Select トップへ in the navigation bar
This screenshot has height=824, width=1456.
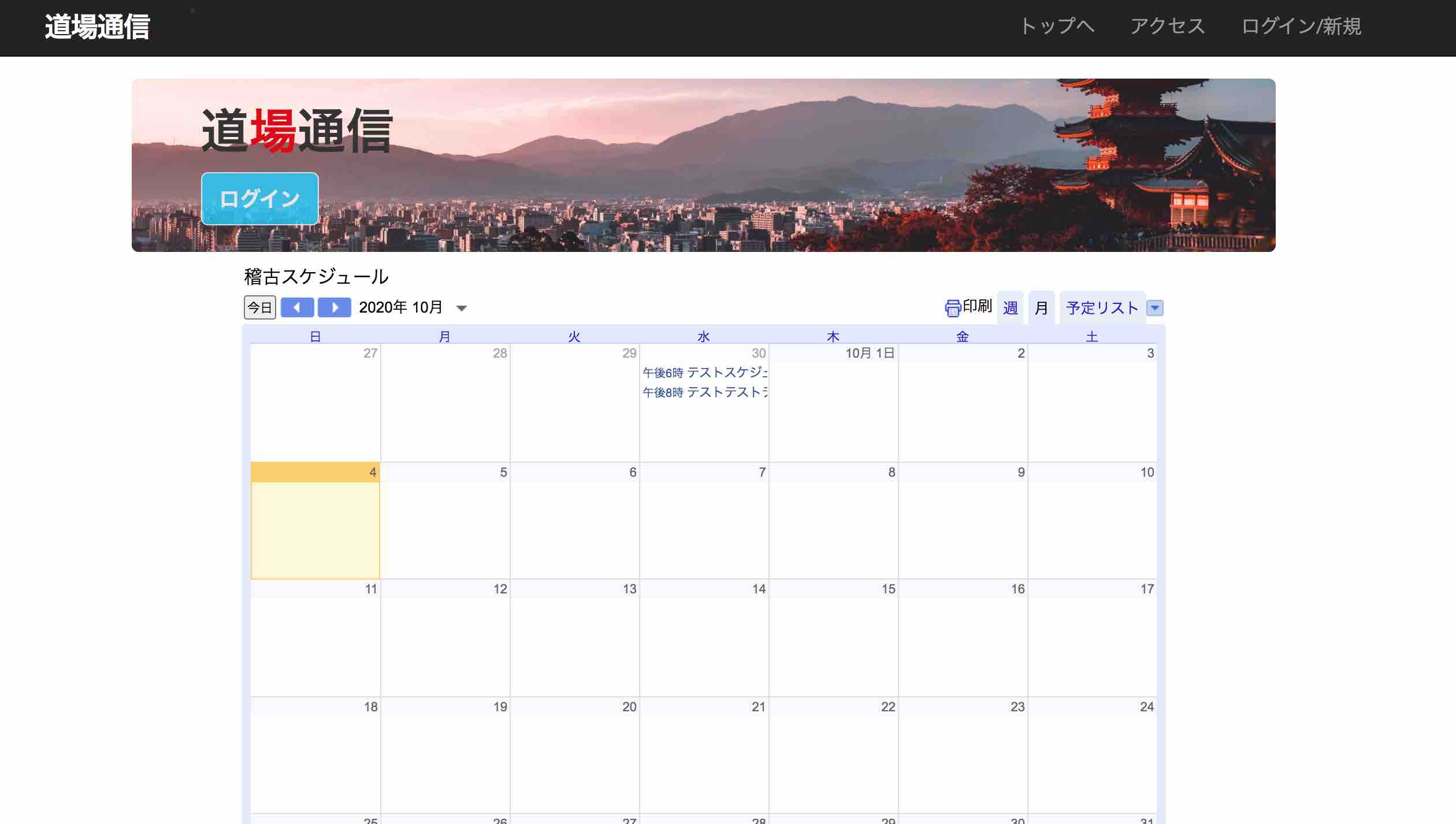(1058, 25)
